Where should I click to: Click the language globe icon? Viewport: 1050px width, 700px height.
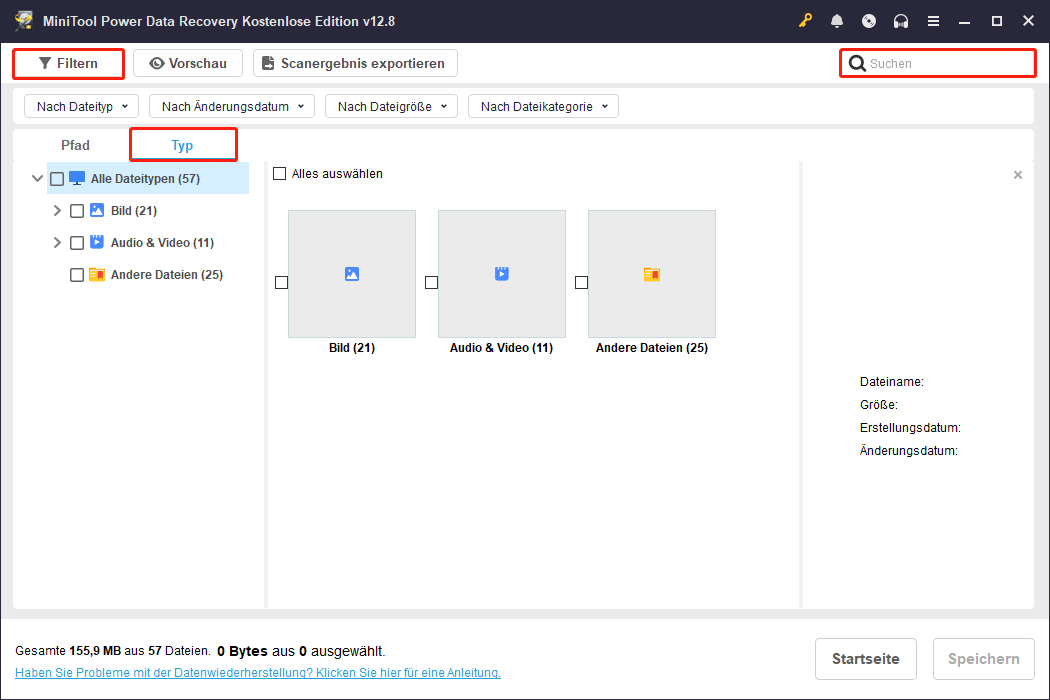[868, 20]
